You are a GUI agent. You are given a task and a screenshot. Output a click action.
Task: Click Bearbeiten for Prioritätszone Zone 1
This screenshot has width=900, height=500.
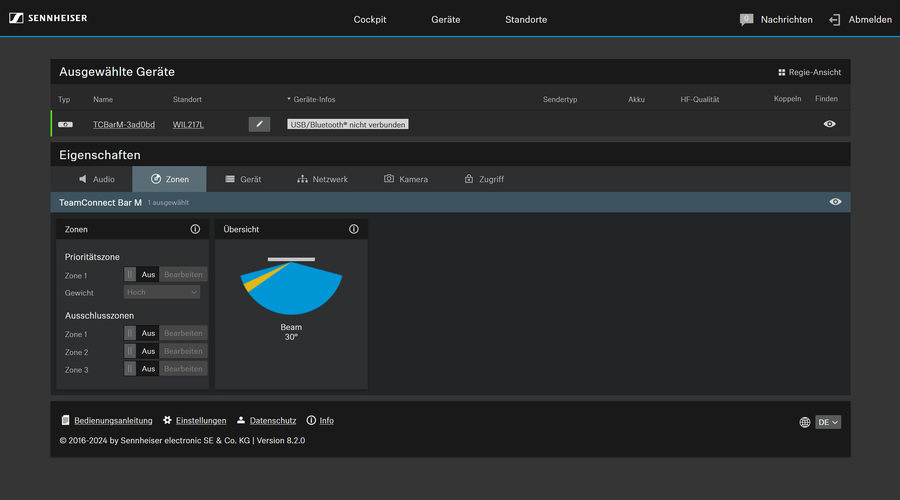[x=183, y=274]
